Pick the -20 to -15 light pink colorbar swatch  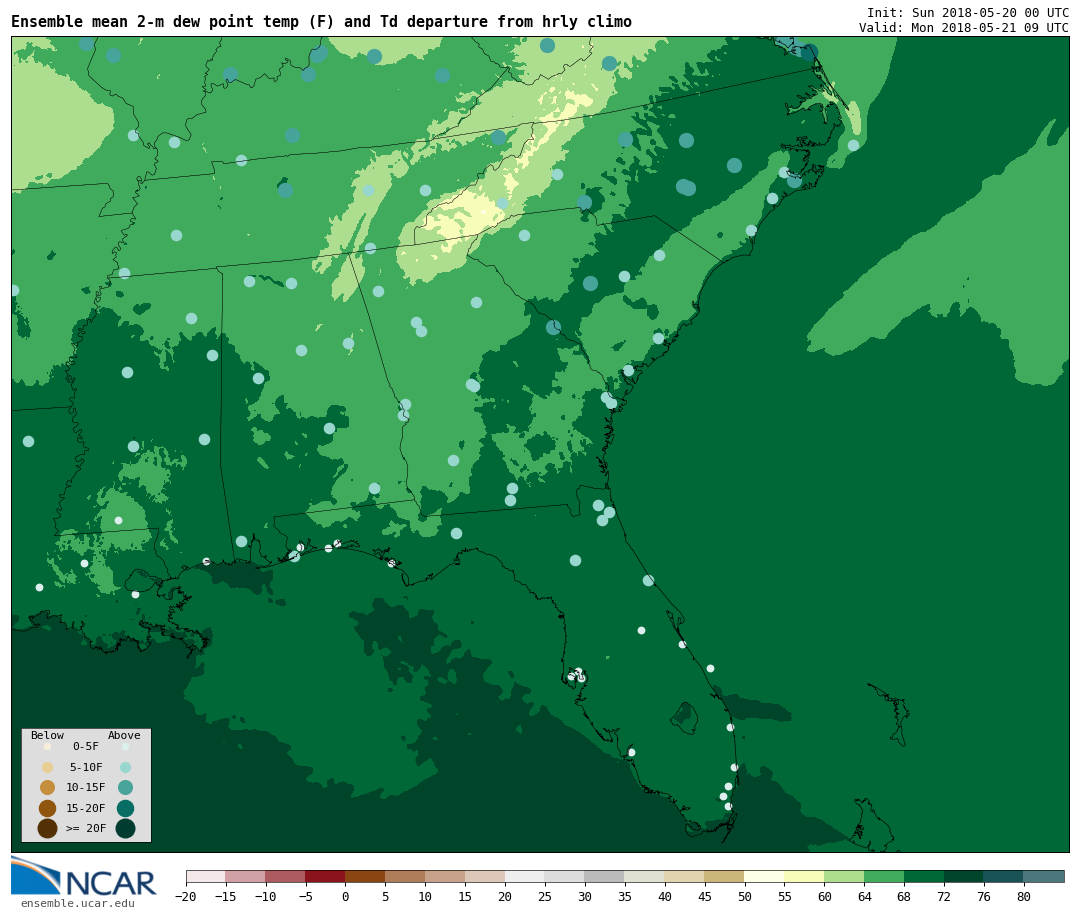[206, 877]
